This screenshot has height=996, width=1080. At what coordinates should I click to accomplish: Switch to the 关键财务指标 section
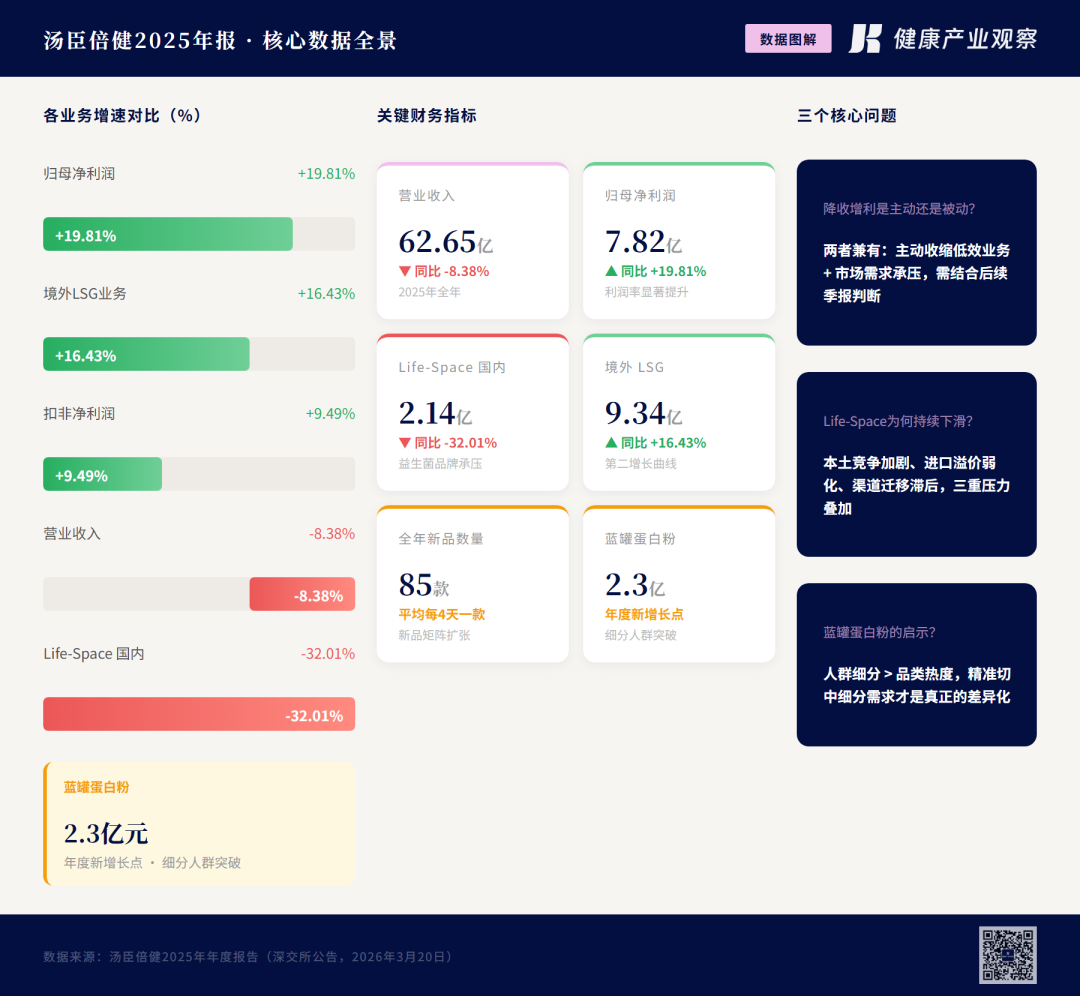(x=425, y=116)
